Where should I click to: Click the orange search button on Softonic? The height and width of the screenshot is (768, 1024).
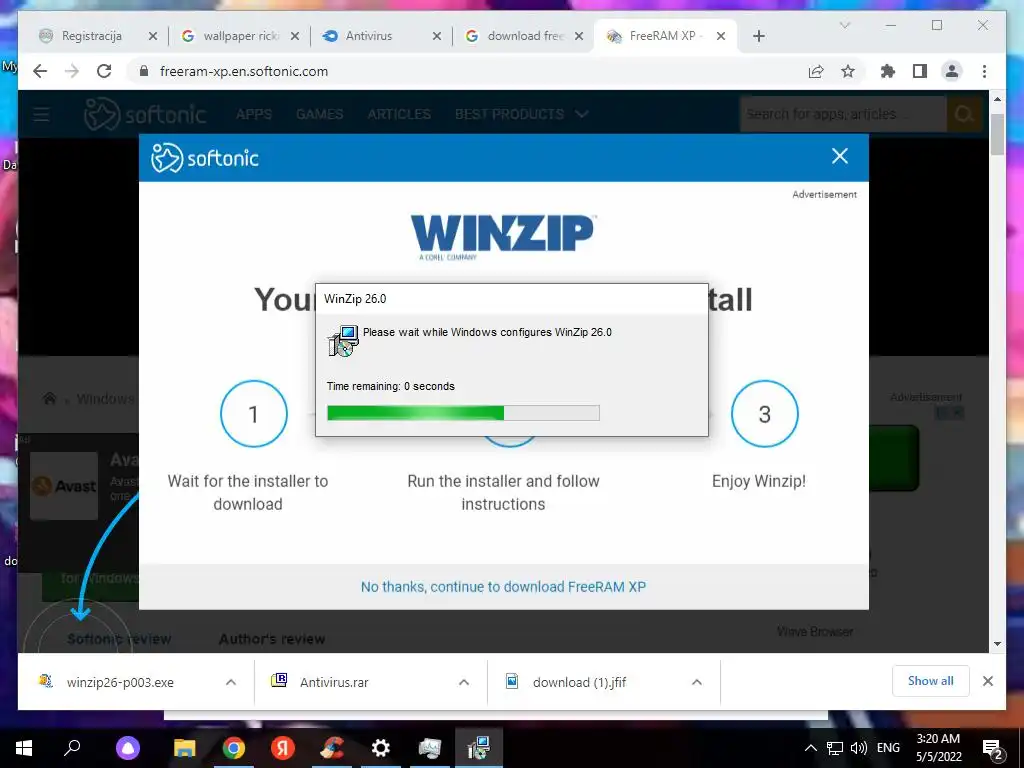point(964,114)
